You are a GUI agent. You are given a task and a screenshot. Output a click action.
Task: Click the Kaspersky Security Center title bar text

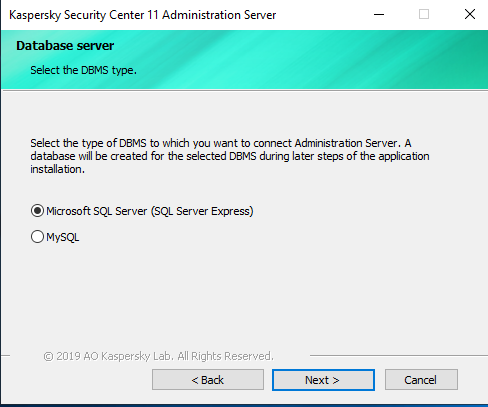143,15
